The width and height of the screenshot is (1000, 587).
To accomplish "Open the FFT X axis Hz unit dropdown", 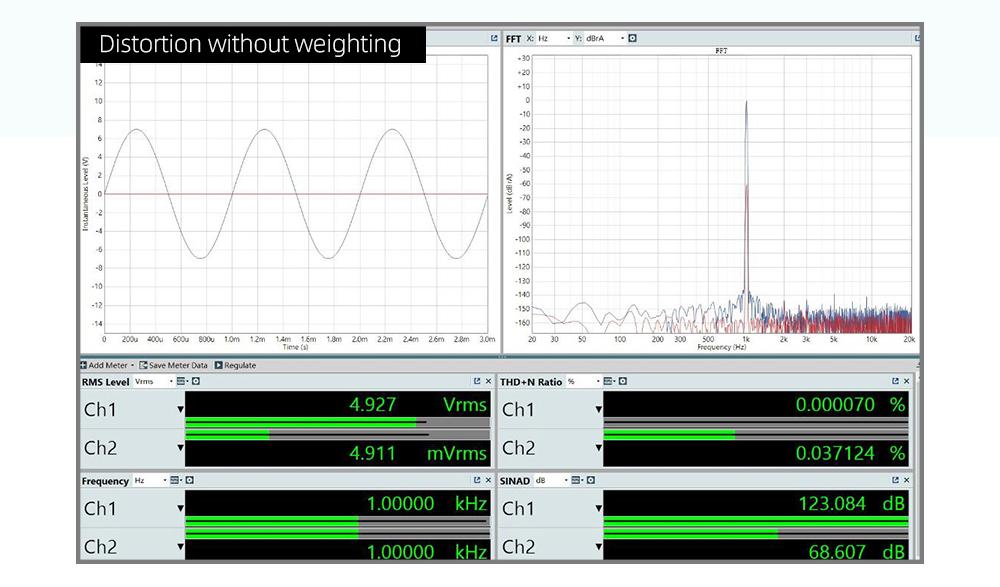I will tap(554, 38).
